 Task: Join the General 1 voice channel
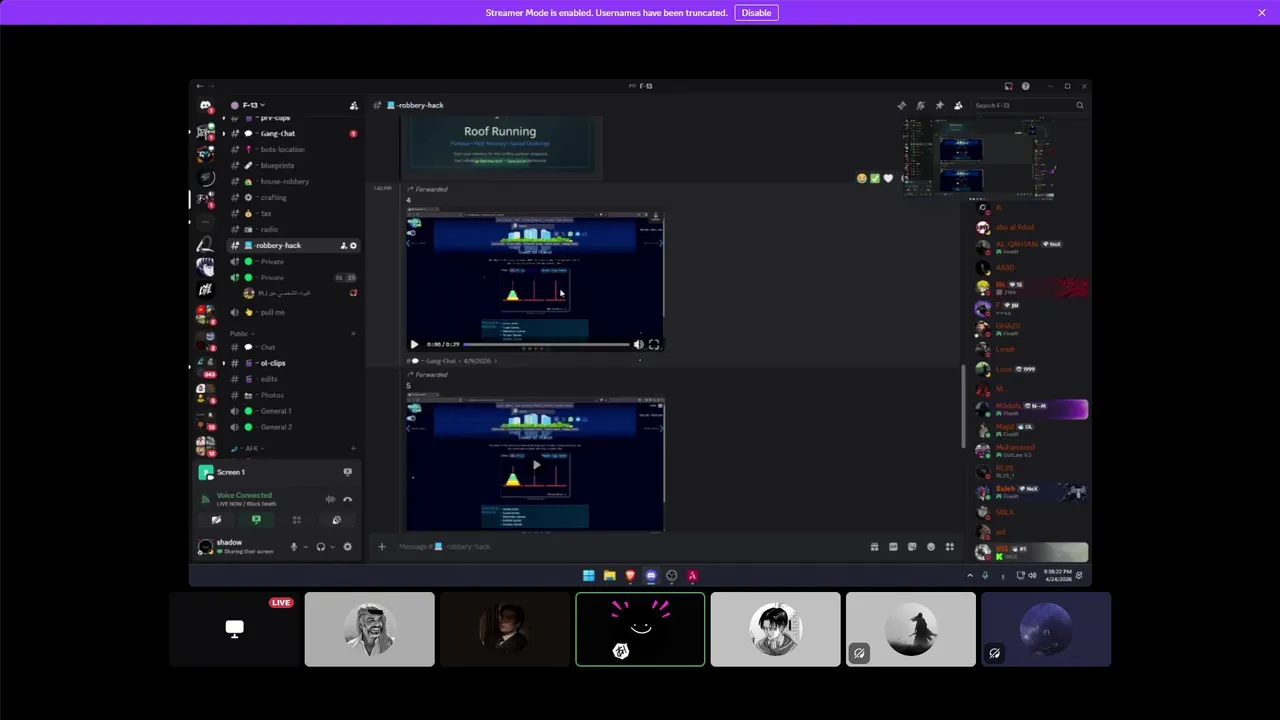coord(295,411)
